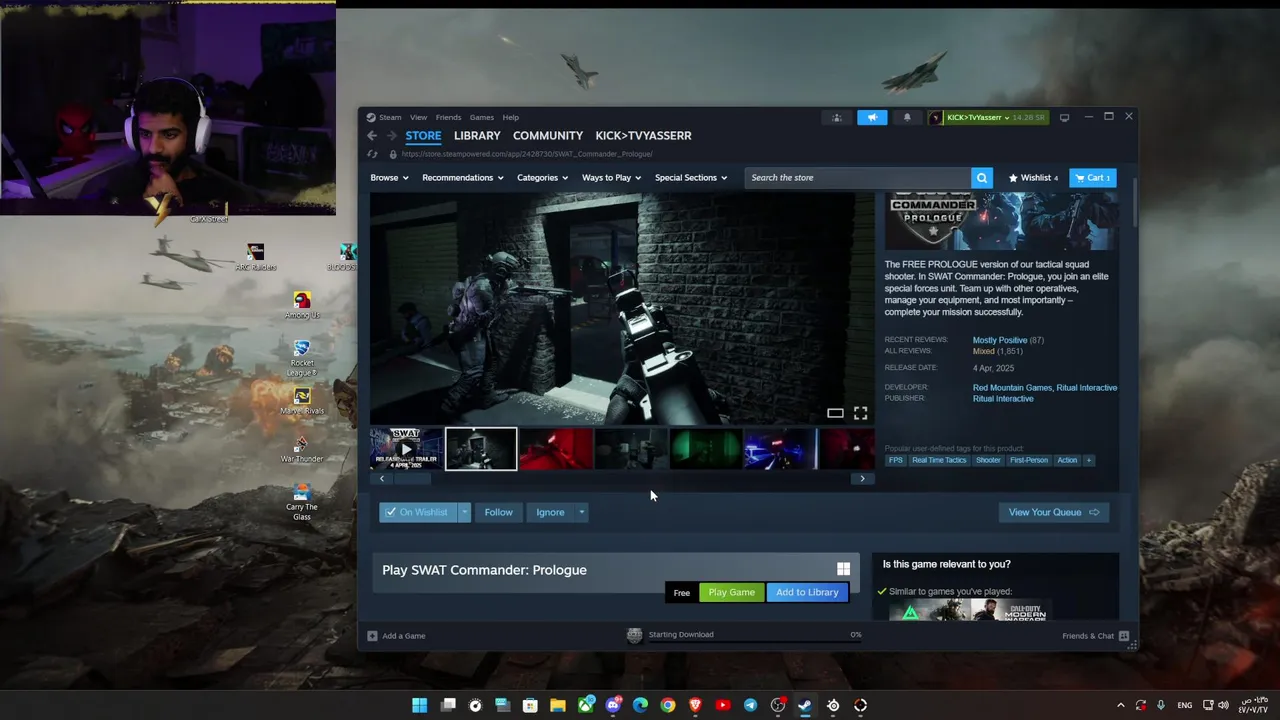
Task: Open Google Chrome from the taskbar
Action: click(x=668, y=705)
